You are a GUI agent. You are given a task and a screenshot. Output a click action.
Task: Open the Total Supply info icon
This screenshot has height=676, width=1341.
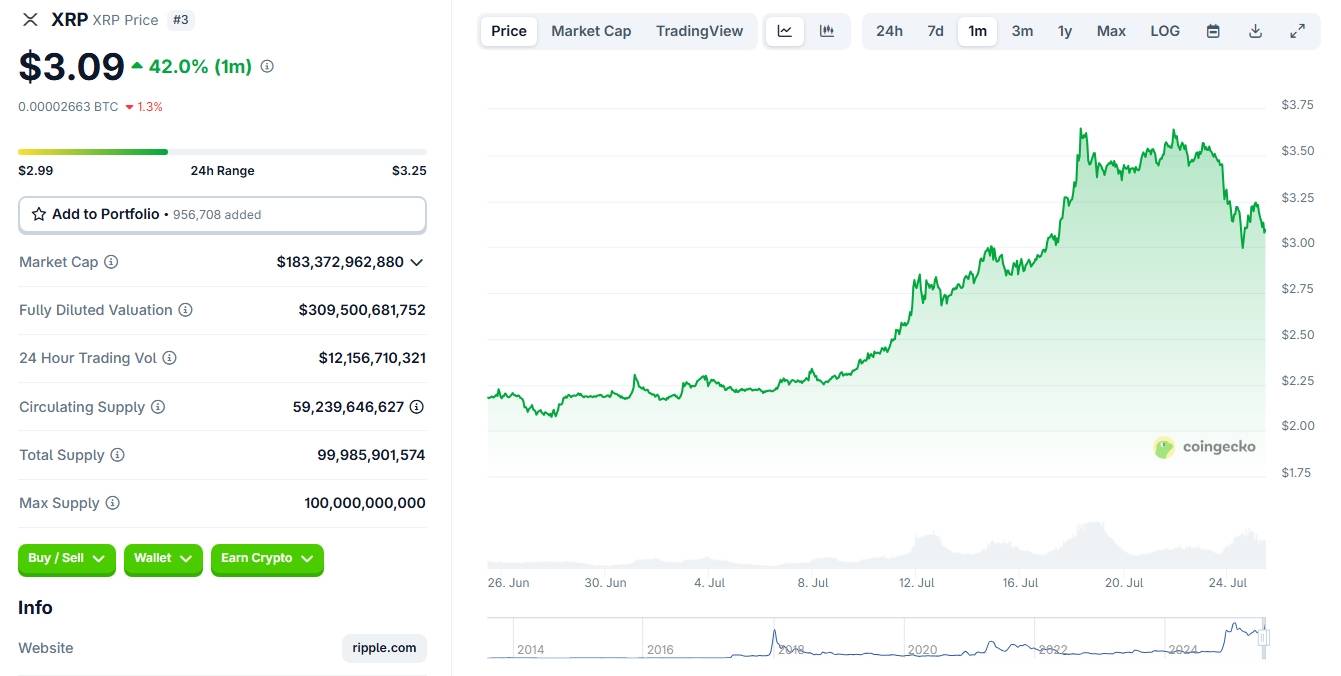[x=117, y=455]
